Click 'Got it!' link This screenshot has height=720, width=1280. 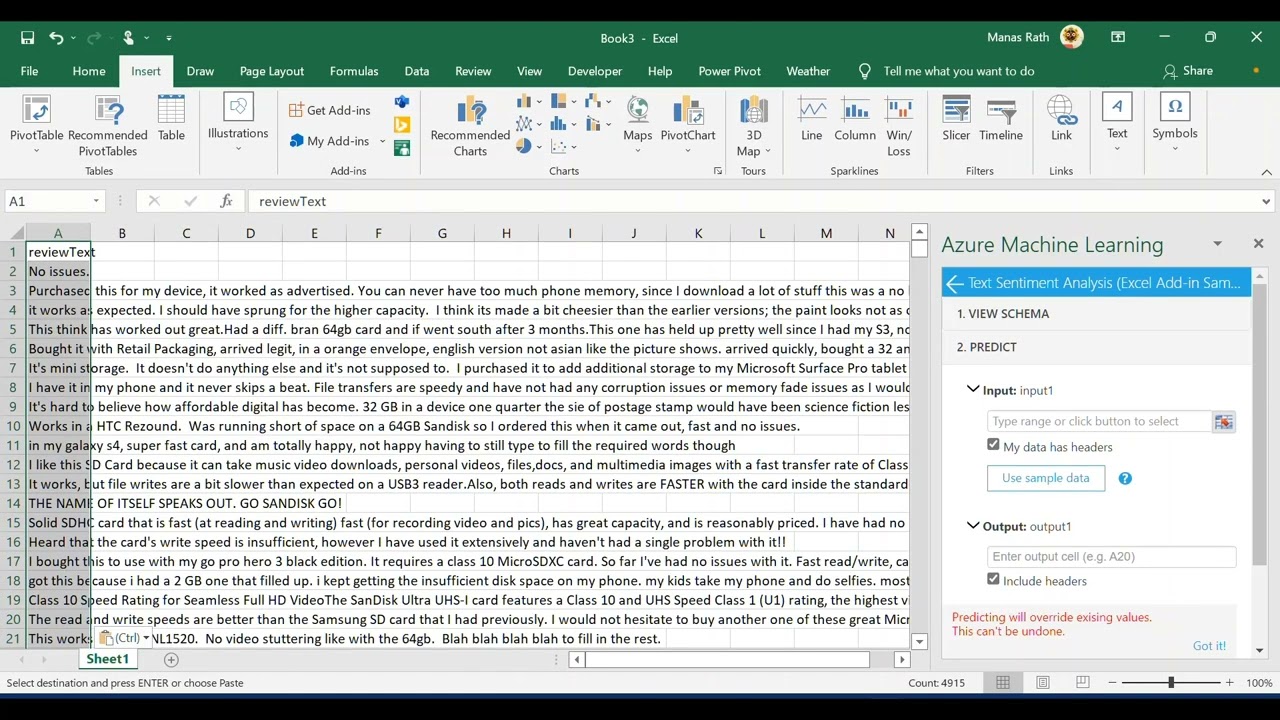(1209, 646)
